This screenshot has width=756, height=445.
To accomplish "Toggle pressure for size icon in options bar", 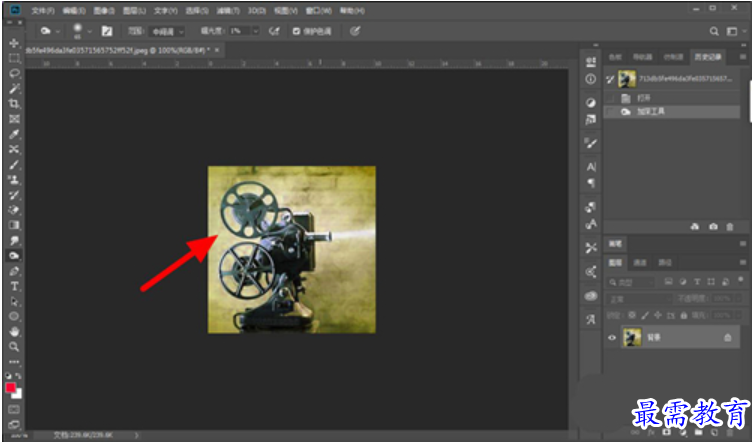I will click(x=355, y=31).
